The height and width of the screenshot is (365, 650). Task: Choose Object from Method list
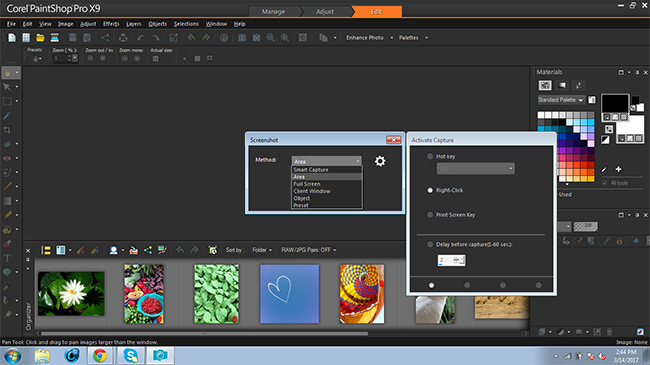coord(302,198)
